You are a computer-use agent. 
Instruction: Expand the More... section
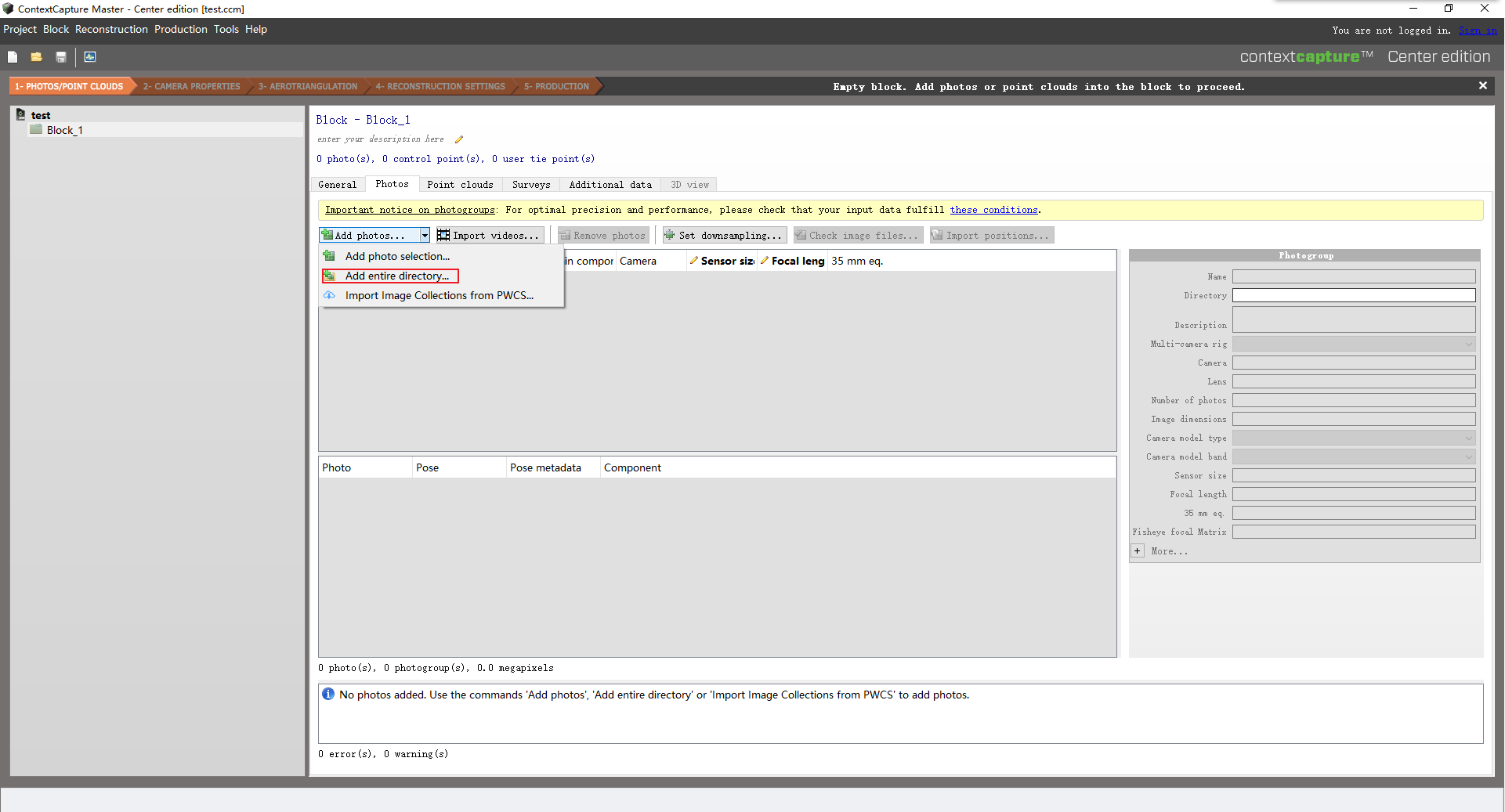click(x=1138, y=551)
